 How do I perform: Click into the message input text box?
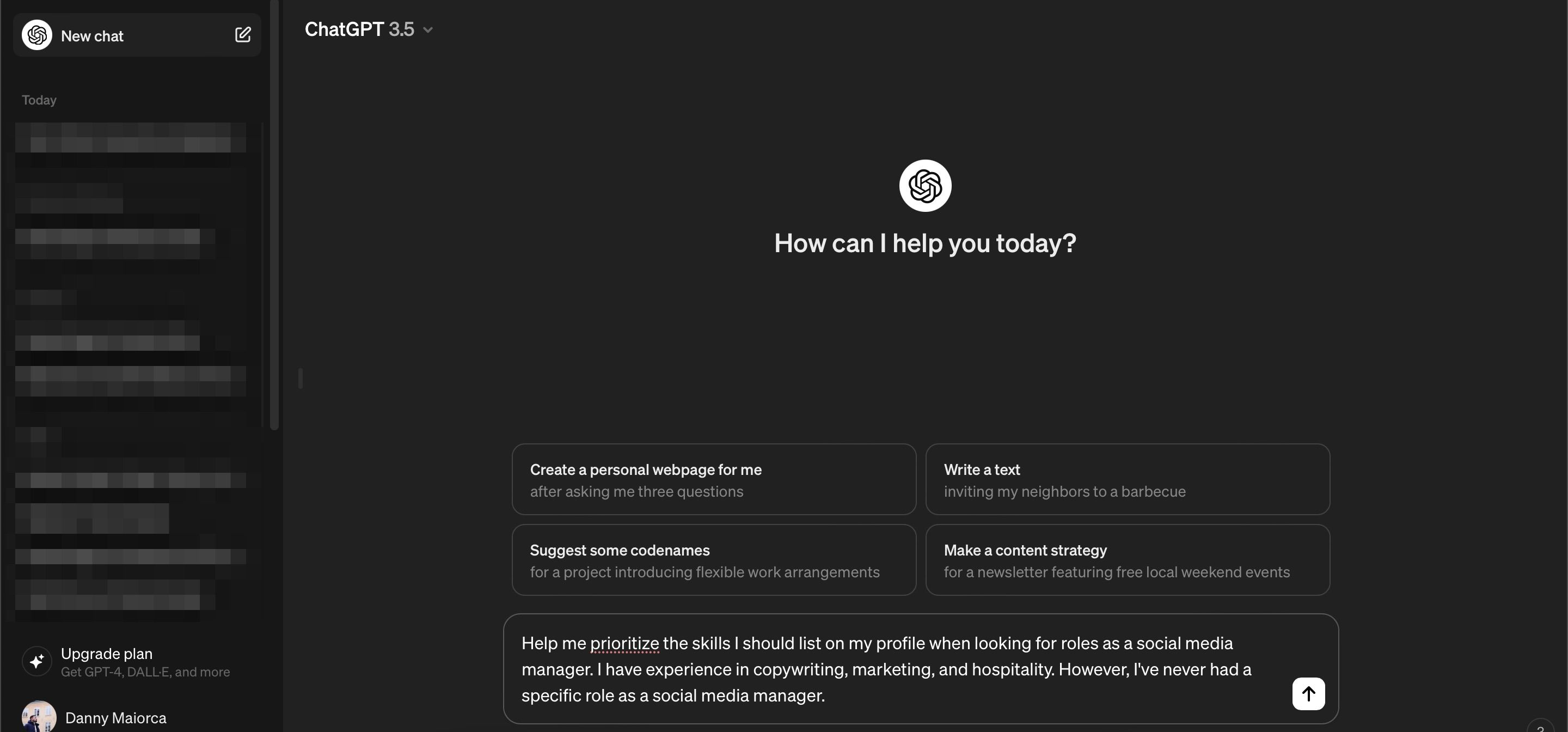tap(901, 669)
